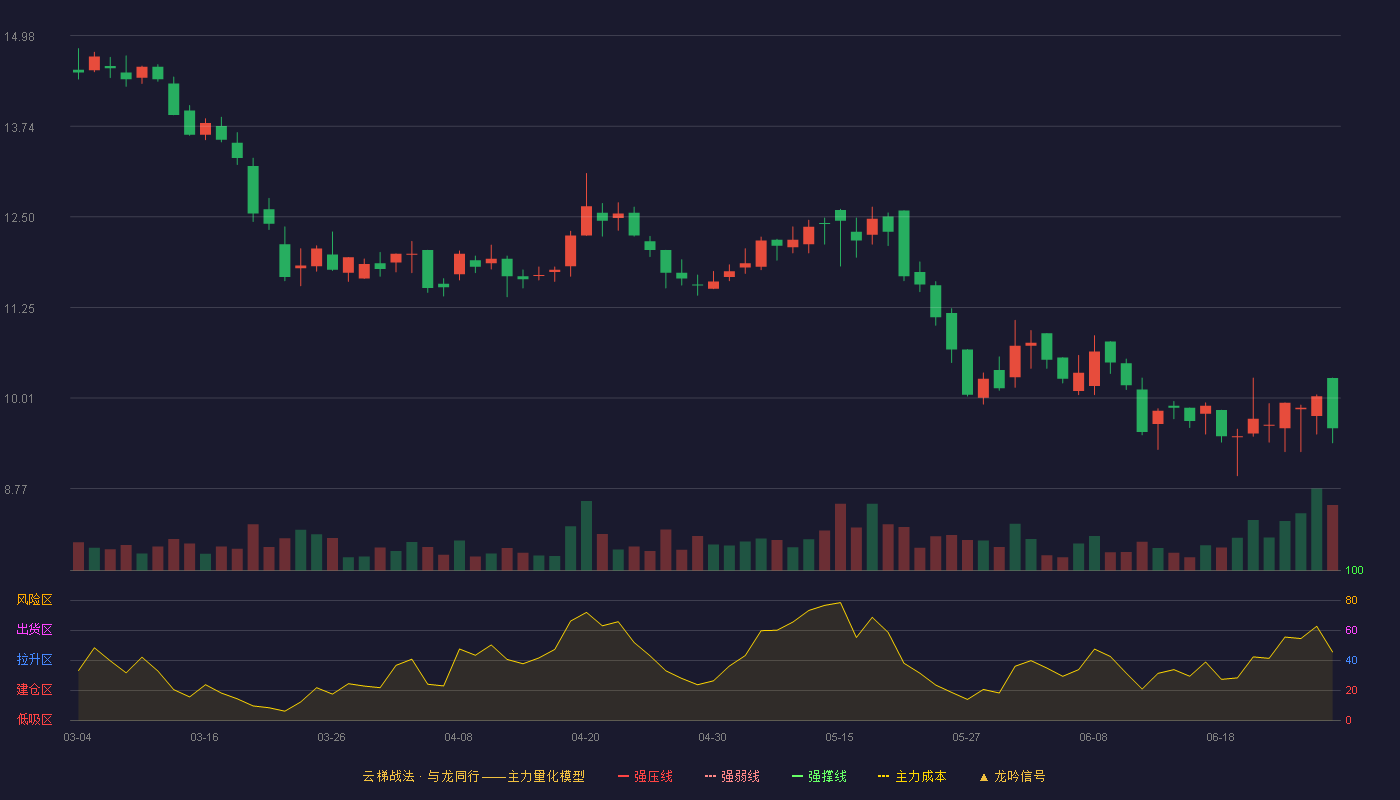1400x800 pixels.
Task: Click the 06-08 date axis label
Action: (x=1093, y=737)
